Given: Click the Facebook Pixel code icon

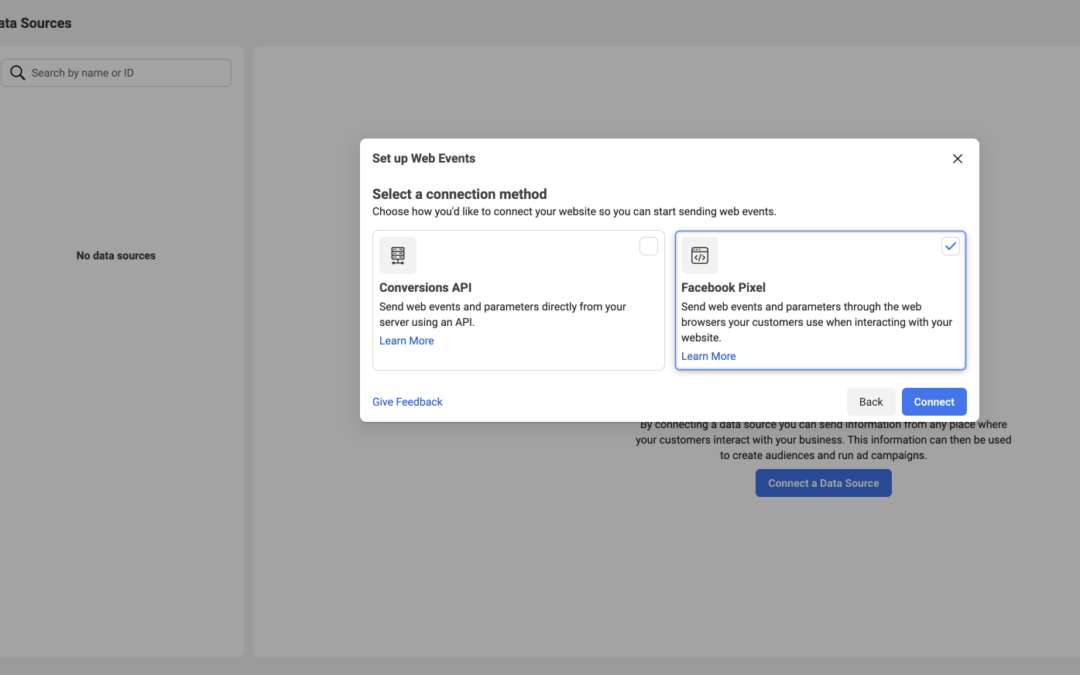Looking at the screenshot, I should tap(699, 256).
